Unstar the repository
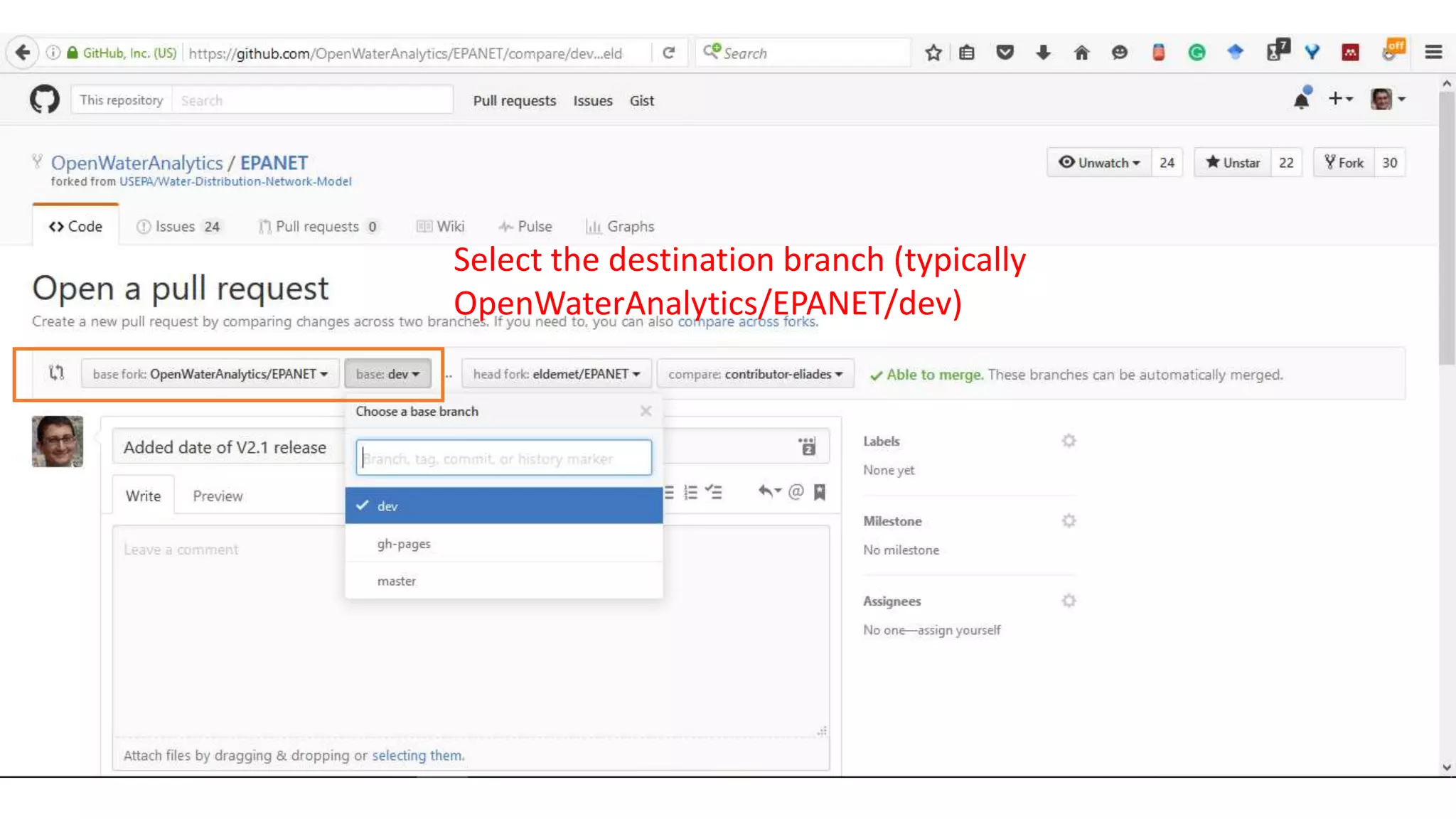1456x819 pixels. (1233, 163)
